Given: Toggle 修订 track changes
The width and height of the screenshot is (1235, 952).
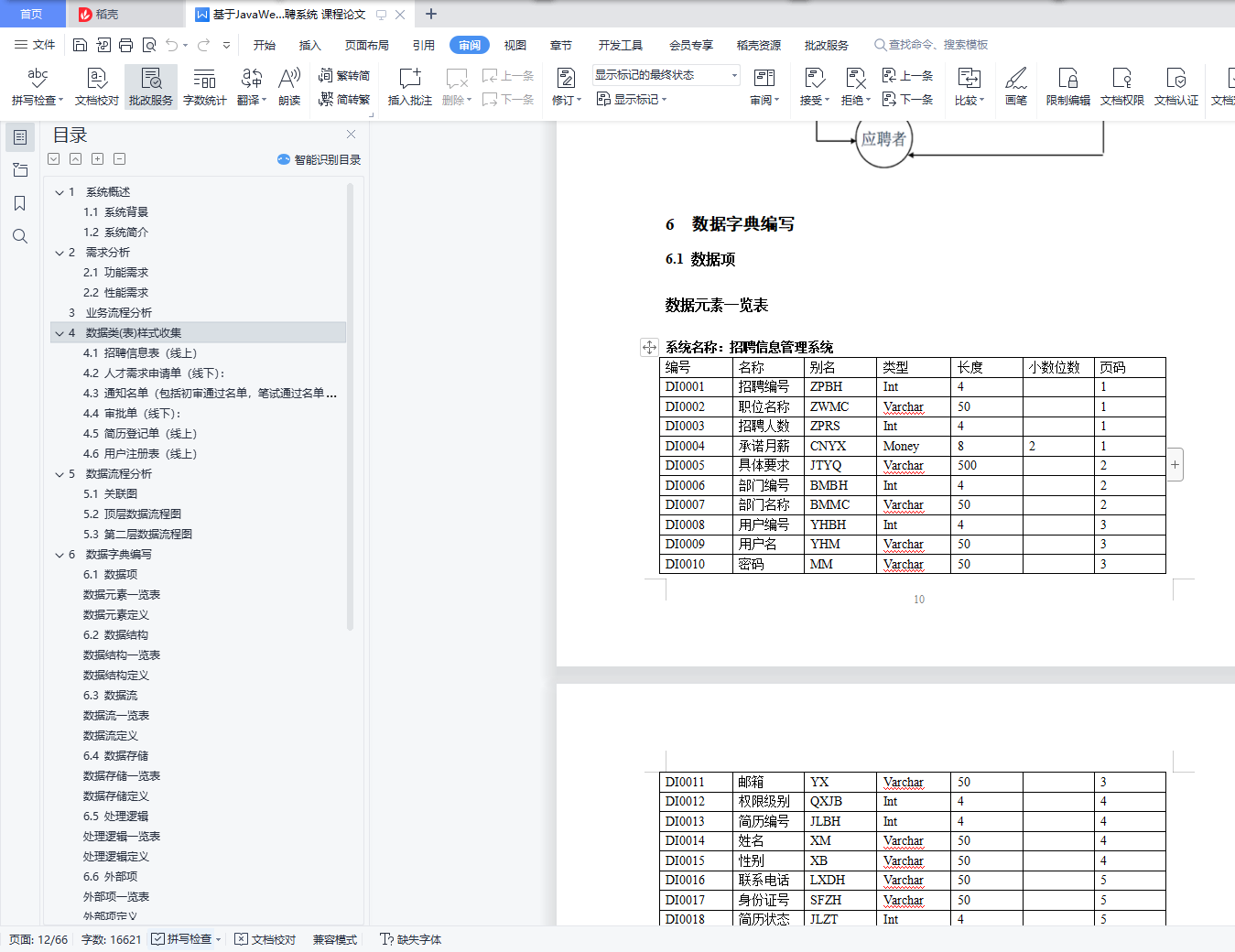Looking at the screenshot, I should 566,87.
